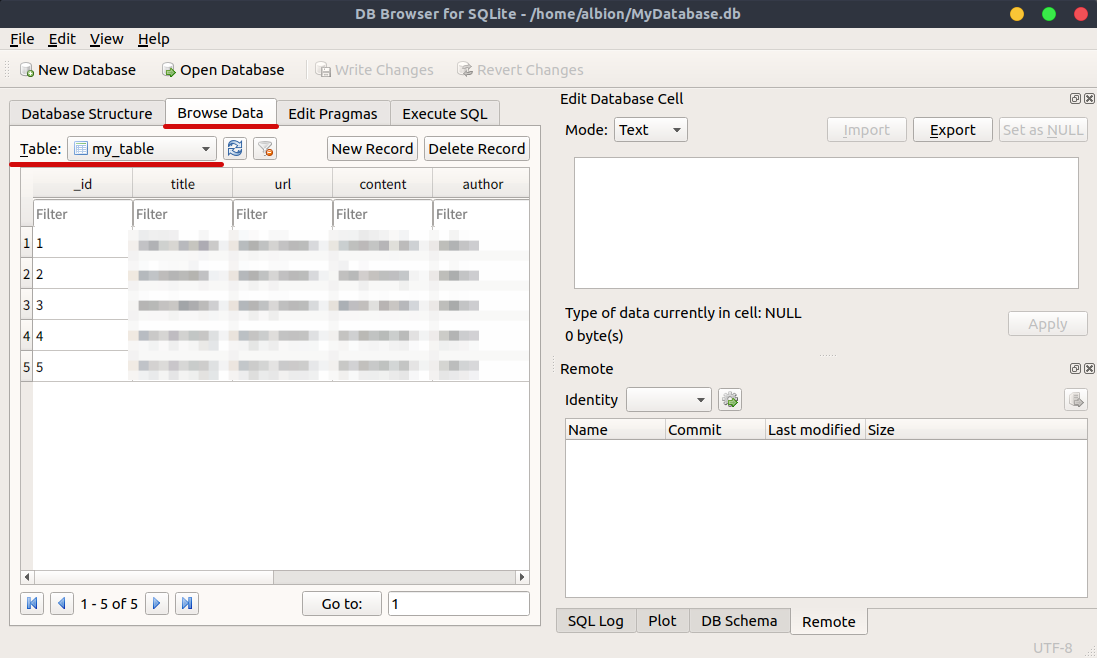
Task: Open the identity configuration gear
Action: 729,399
